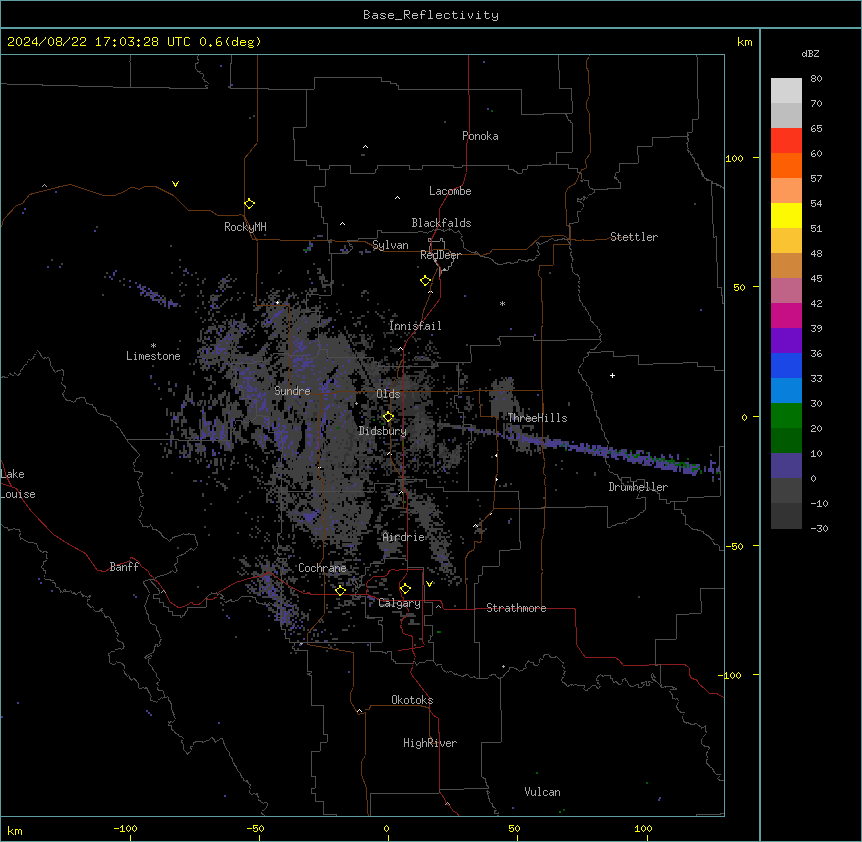Pick the light gray swatch above 70 dBZ
Image resolution: width=862 pixels, height=842 pixels.
click(x=786, y=91)
